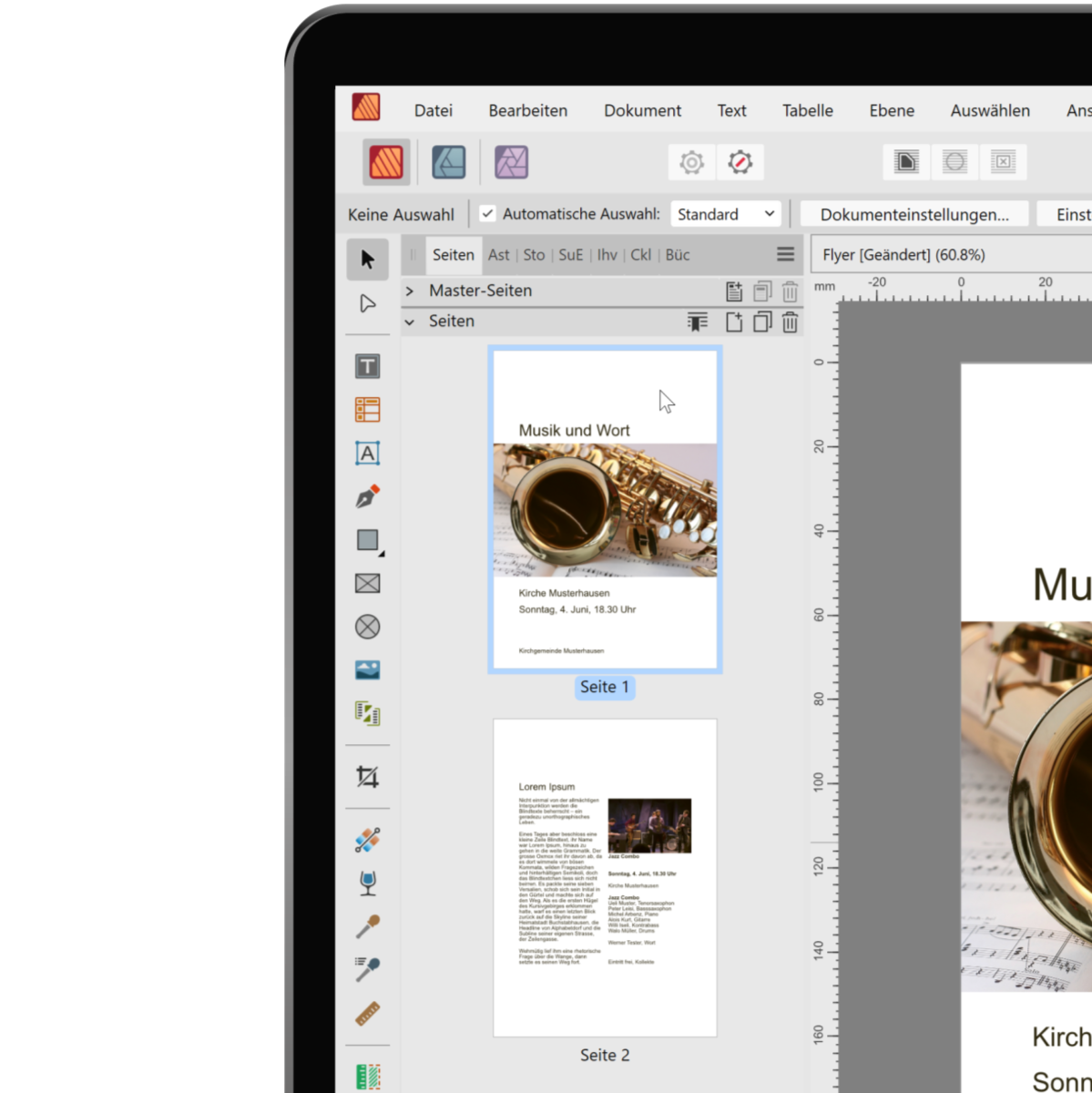
Task: Select the Picture Frame Rectangle tool
Action: coord(367,584)
